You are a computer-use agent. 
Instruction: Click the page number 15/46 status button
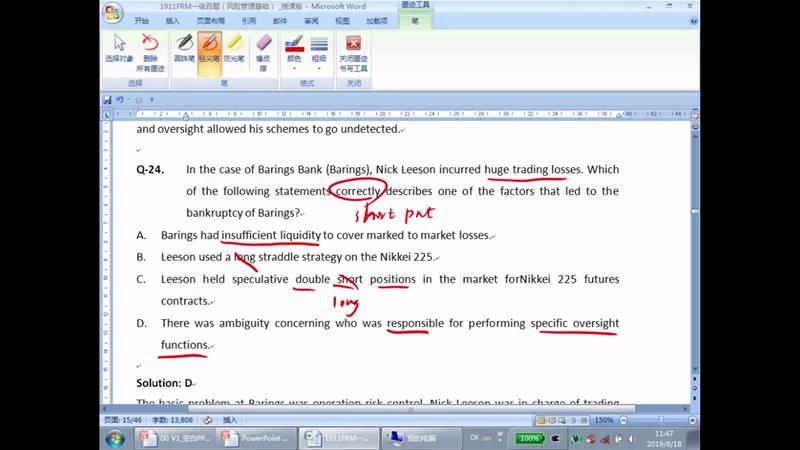click(124, 420)
